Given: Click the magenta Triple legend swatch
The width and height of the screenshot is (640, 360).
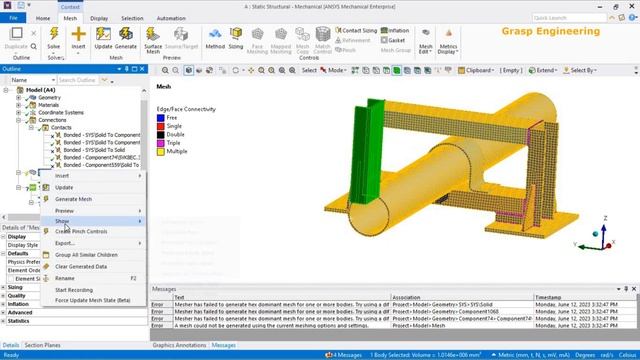Looking at the screenshot, I should pyautogui.click(x=160, y=143).
